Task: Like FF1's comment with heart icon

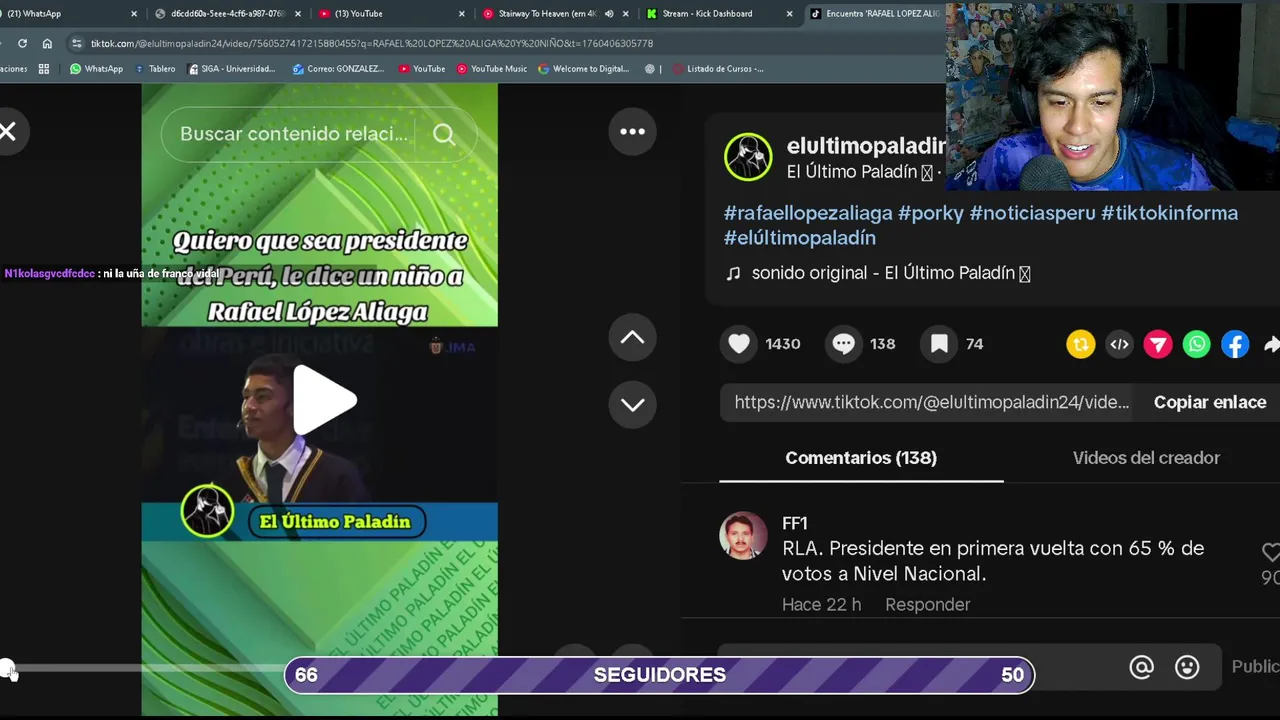Action: click(x=1271, y=552)
